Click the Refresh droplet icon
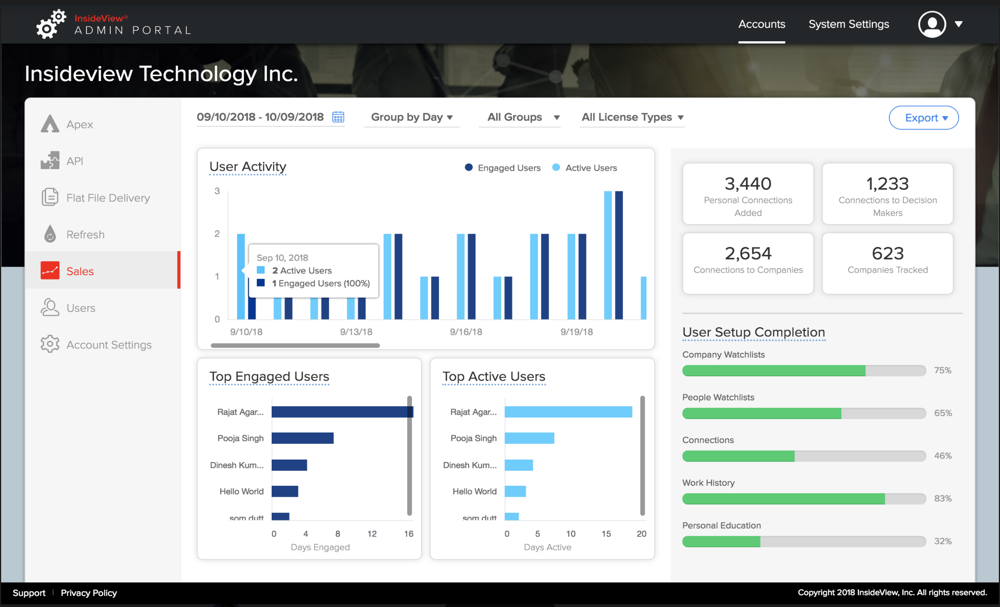 (x=50, y=234)
